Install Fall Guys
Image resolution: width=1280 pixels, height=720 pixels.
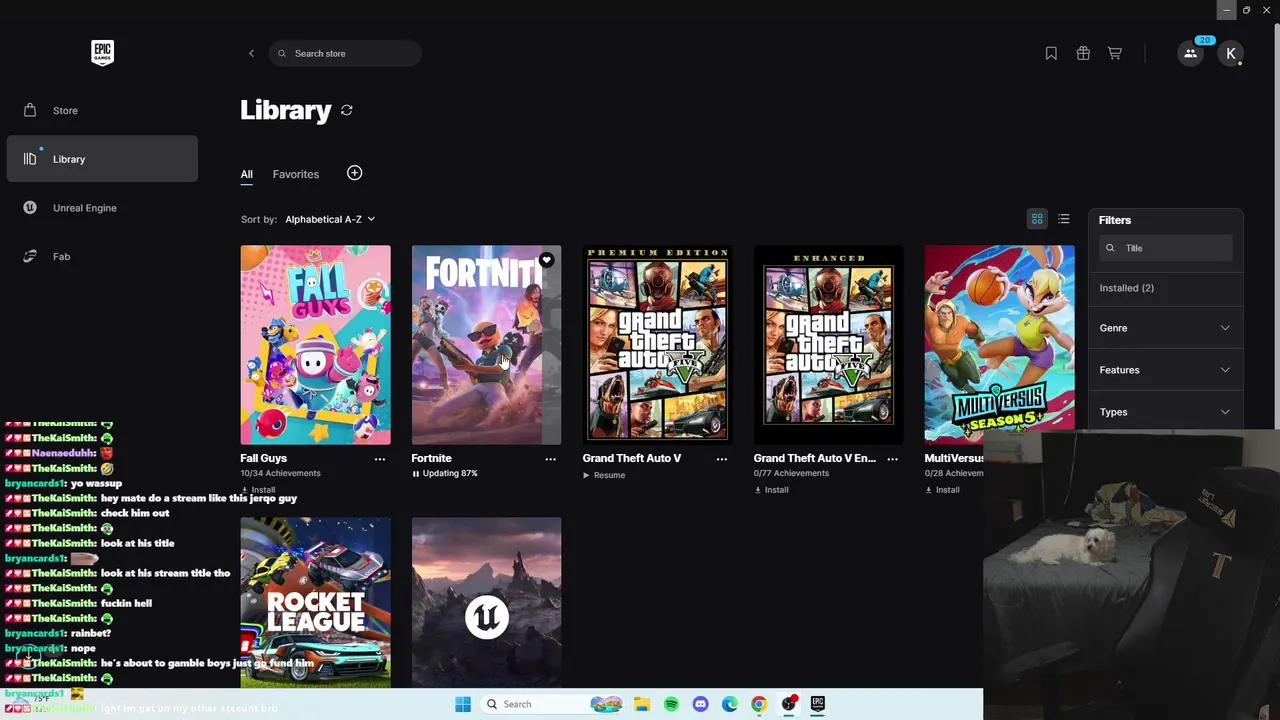tap(258, 490)
